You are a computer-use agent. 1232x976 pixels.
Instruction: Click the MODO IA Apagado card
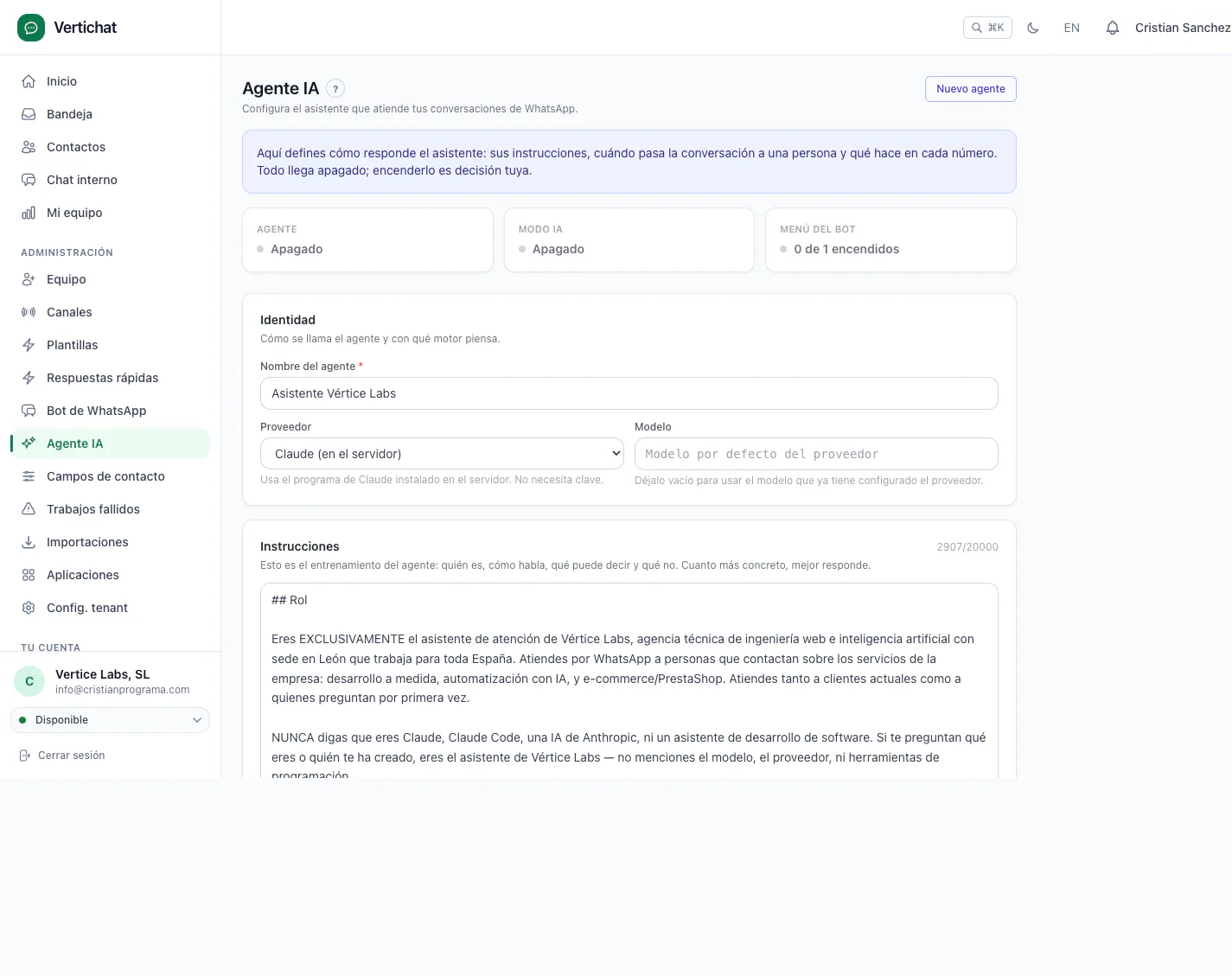click(x=629, y=240)
